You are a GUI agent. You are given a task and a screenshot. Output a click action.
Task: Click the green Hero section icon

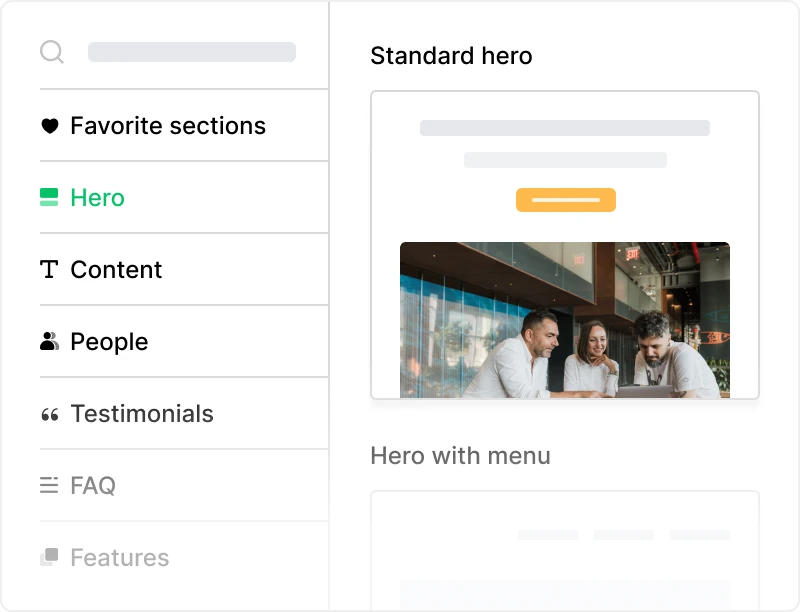[49, 197]
